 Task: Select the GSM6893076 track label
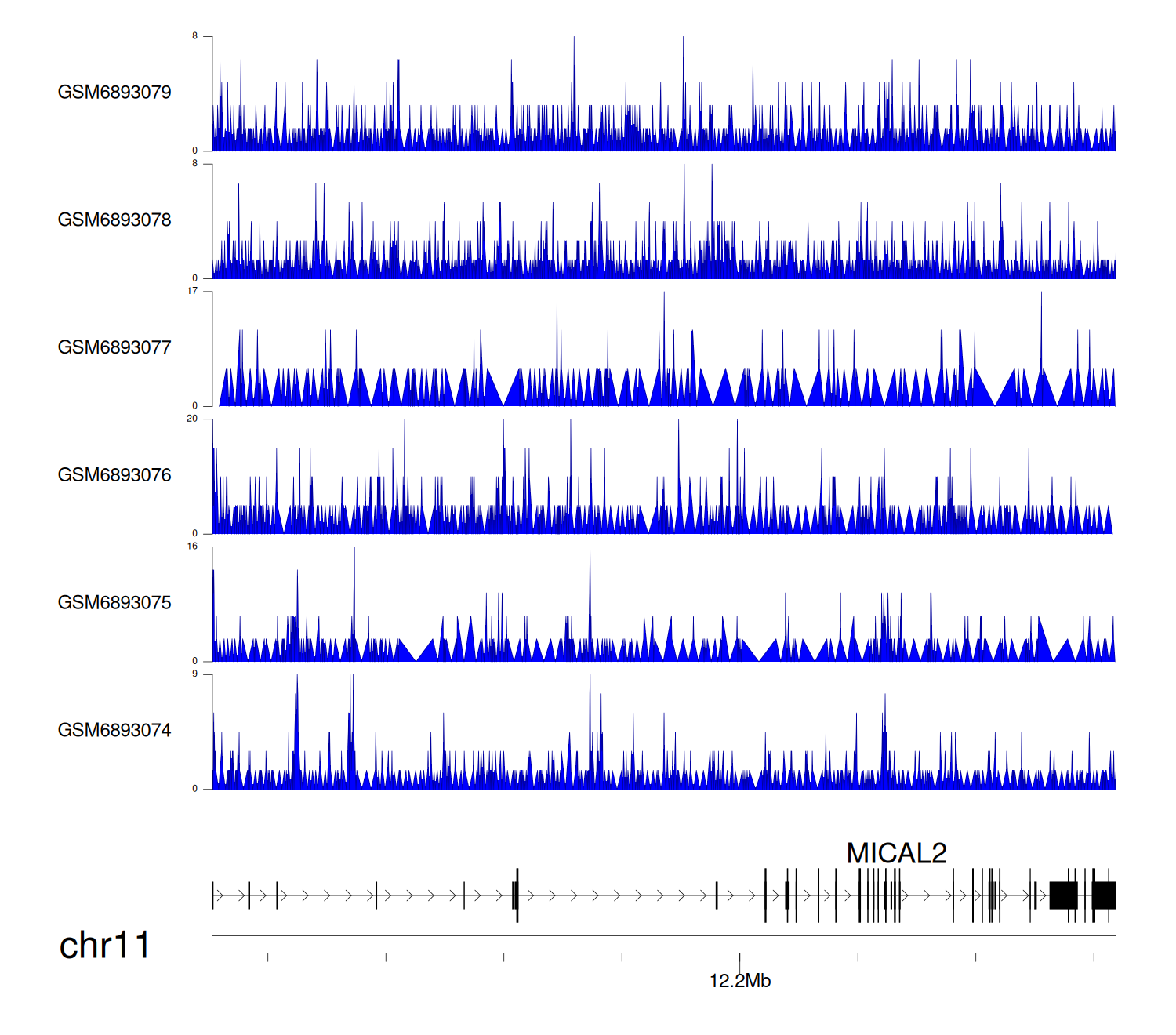[x=114, y=475]
